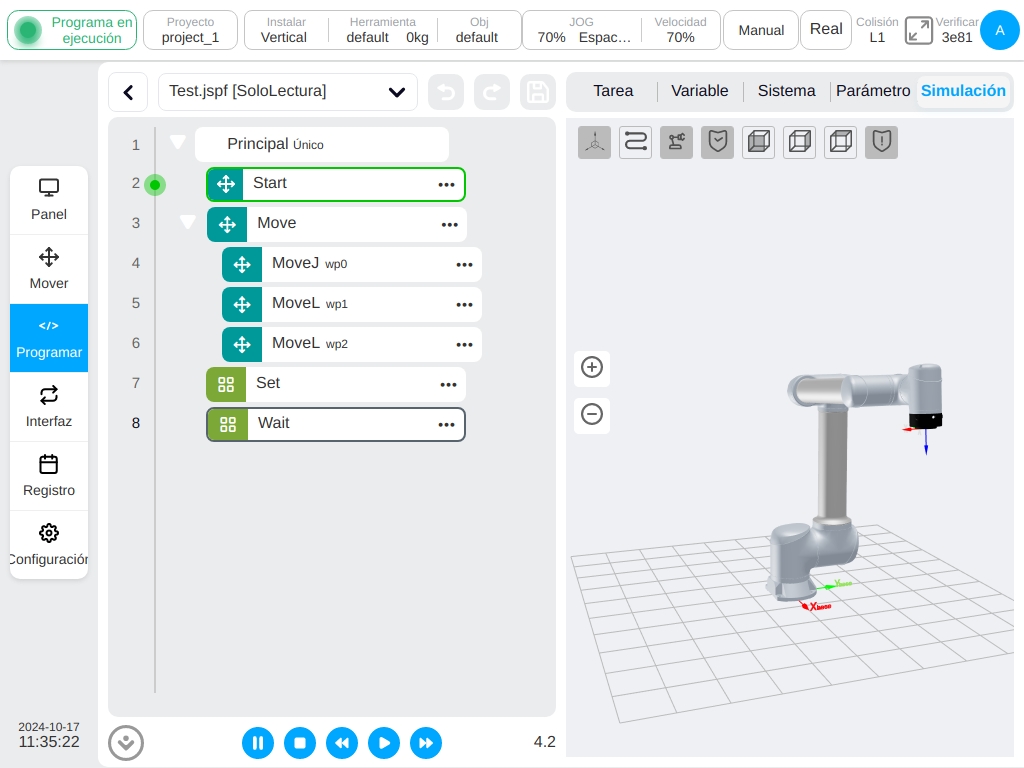Open options menu for Start row
This screenshot has width=1024, height=768.
[x=447, y=185]
